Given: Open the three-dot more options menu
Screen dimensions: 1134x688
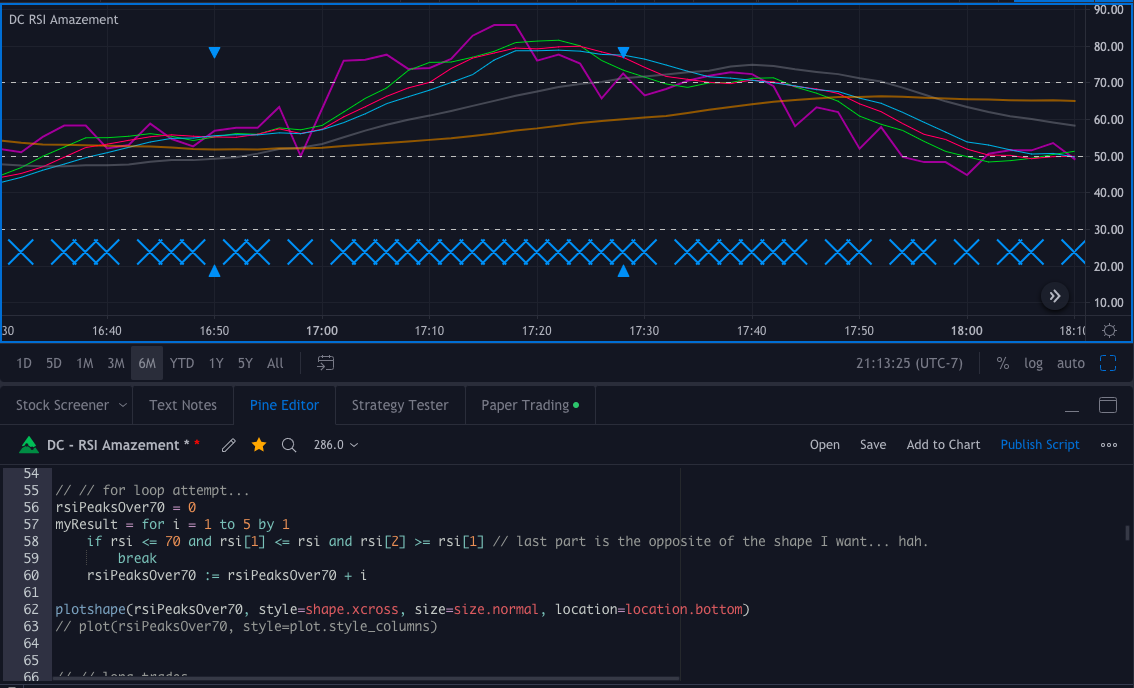Looking at the screenshot, I should coord(1109,445).
